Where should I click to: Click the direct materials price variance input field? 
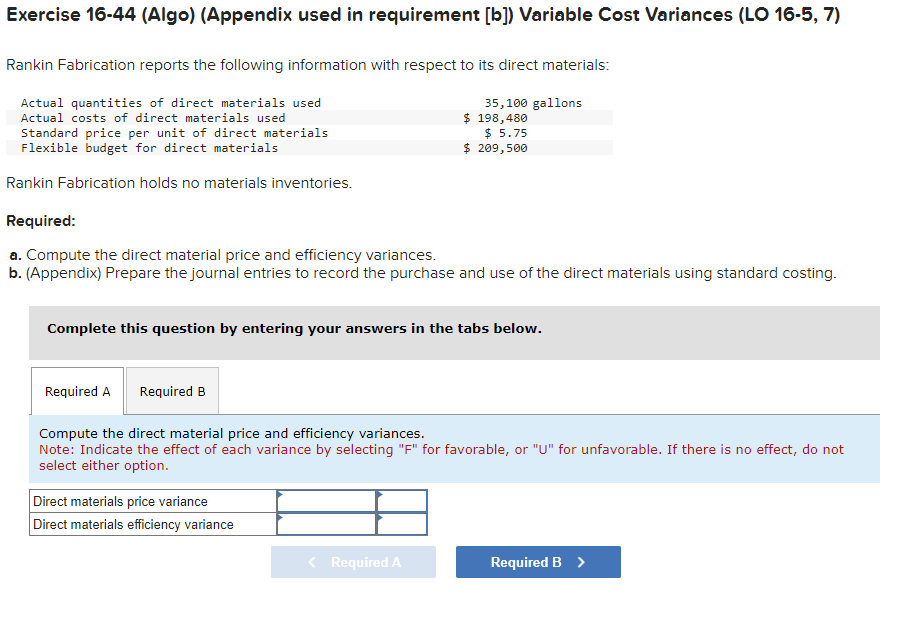click(327, 501)
